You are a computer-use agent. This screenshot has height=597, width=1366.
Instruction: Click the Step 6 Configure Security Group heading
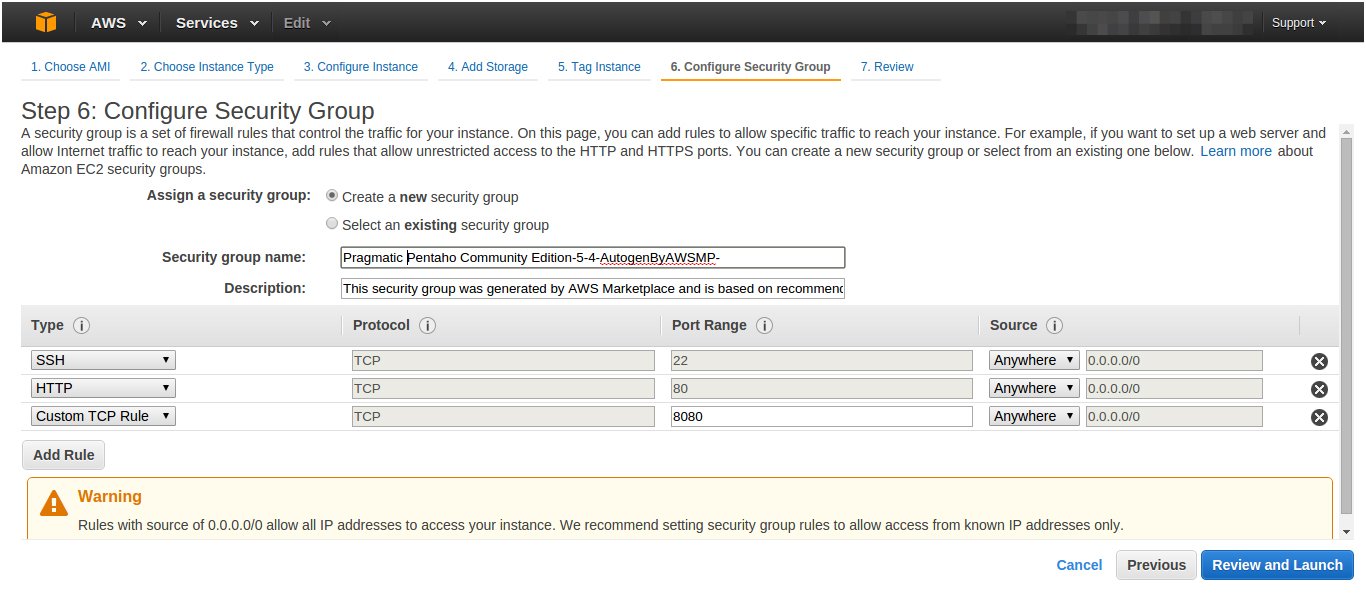click(x=198, y=110)
